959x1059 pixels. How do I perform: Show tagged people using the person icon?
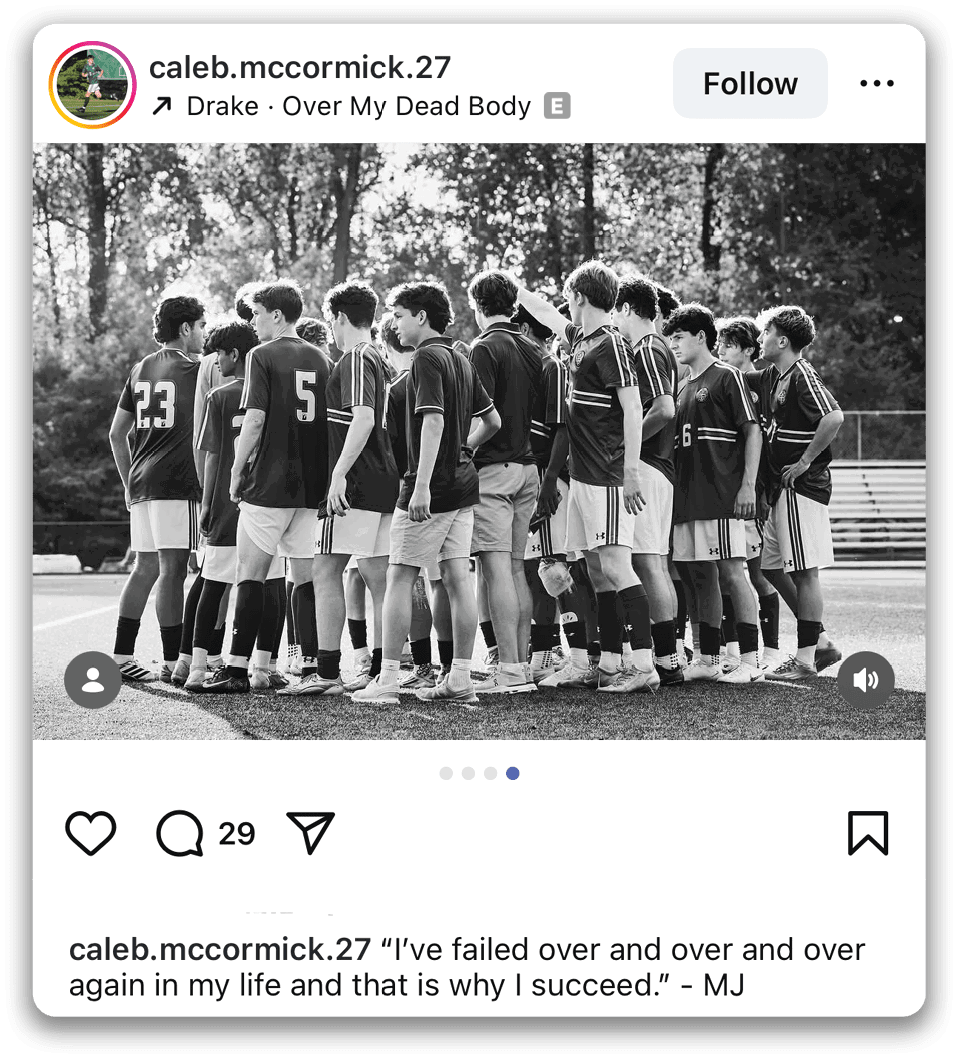pyautogui.click(x=93, y=680)
